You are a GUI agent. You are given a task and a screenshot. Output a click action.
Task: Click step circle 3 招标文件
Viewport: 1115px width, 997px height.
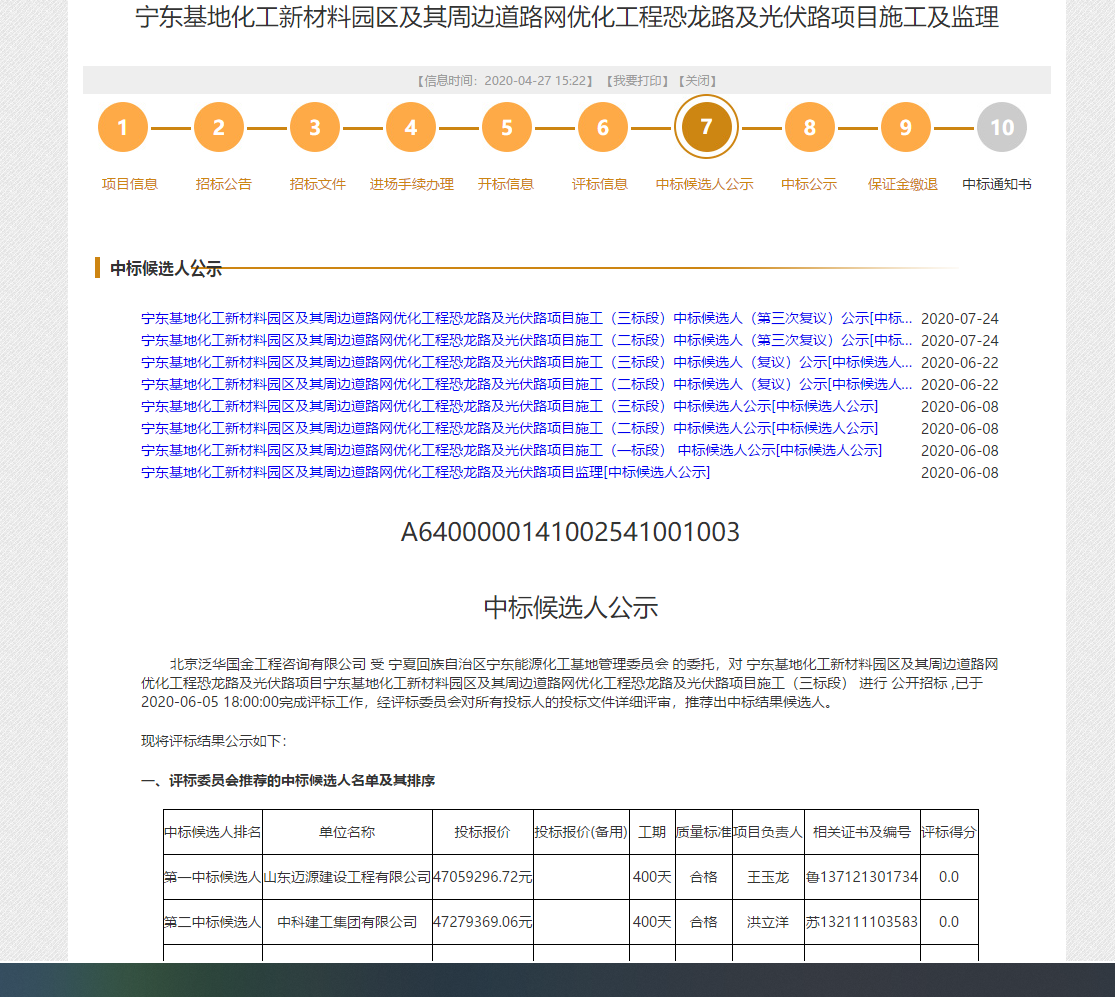click(x=315, y=127)
